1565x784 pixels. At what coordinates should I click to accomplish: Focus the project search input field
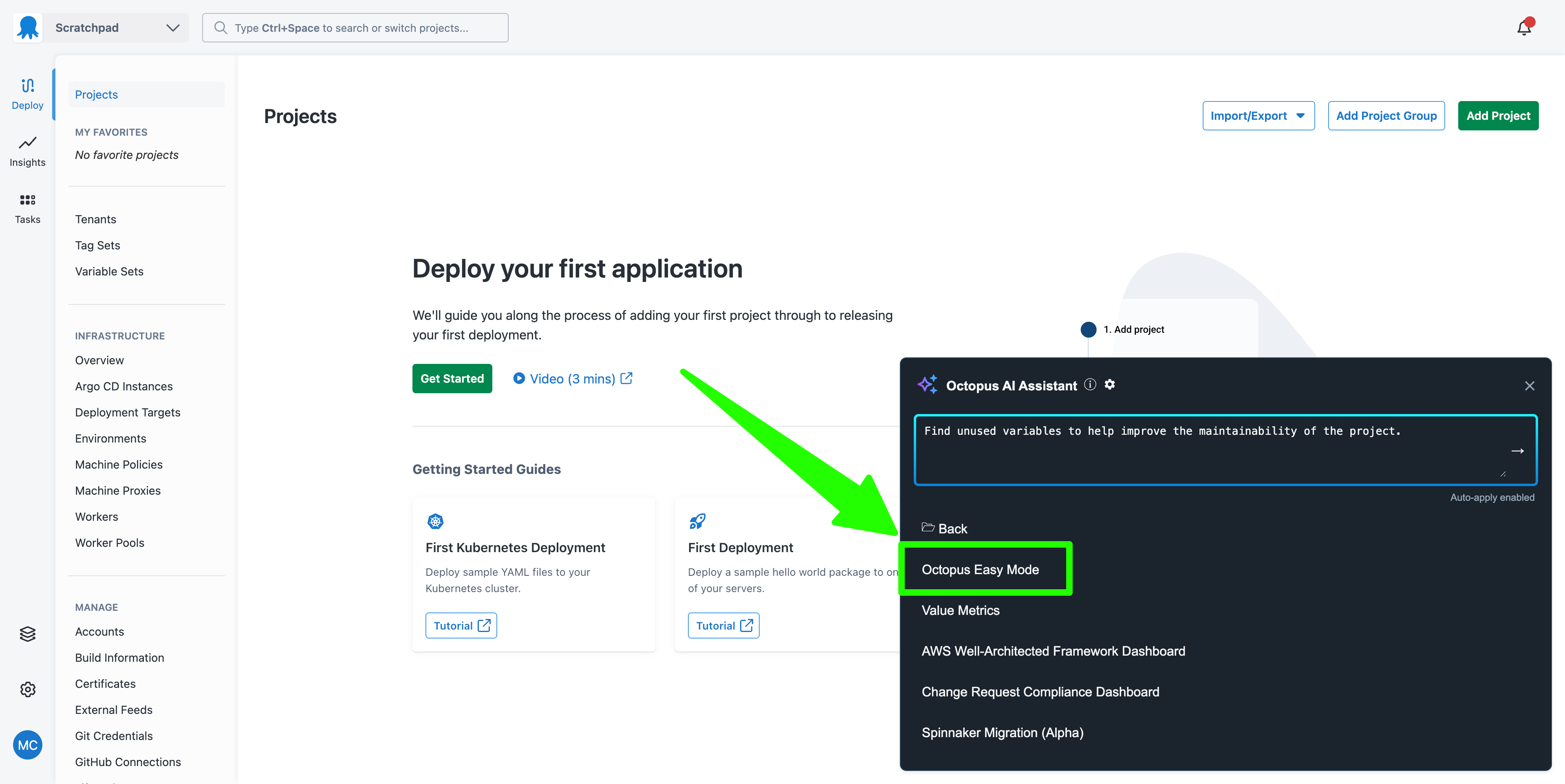(x=364, y=28)
